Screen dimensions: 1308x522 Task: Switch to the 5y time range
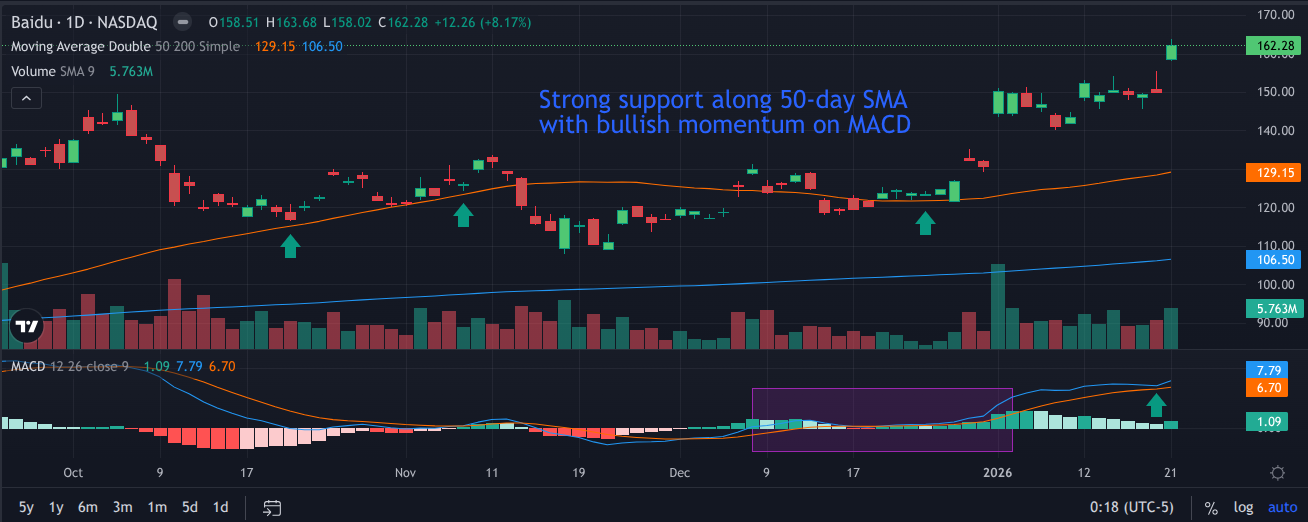click(x=26, y=507)
